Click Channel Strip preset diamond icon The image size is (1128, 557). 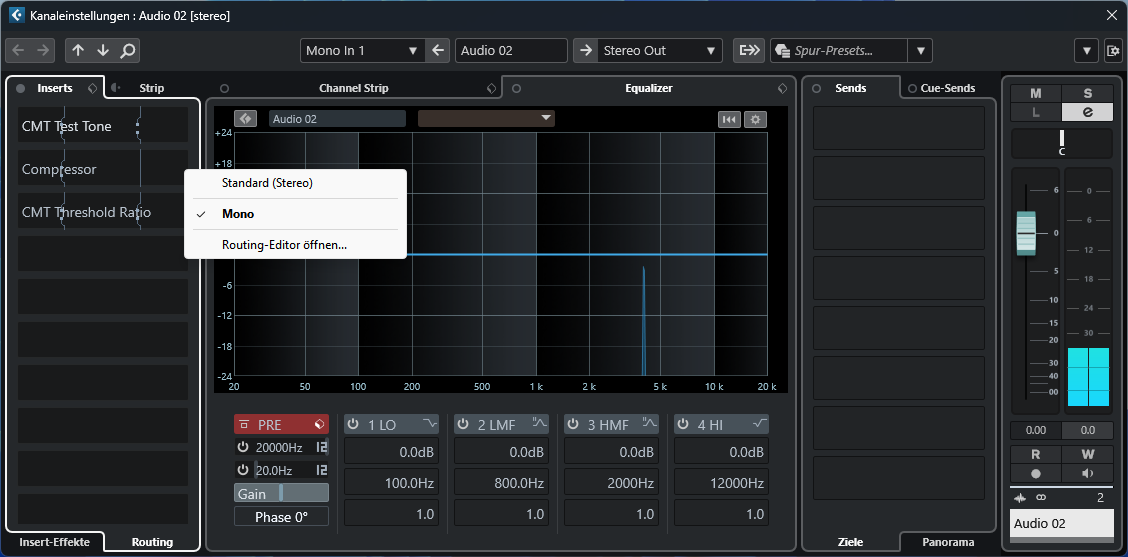491,89
